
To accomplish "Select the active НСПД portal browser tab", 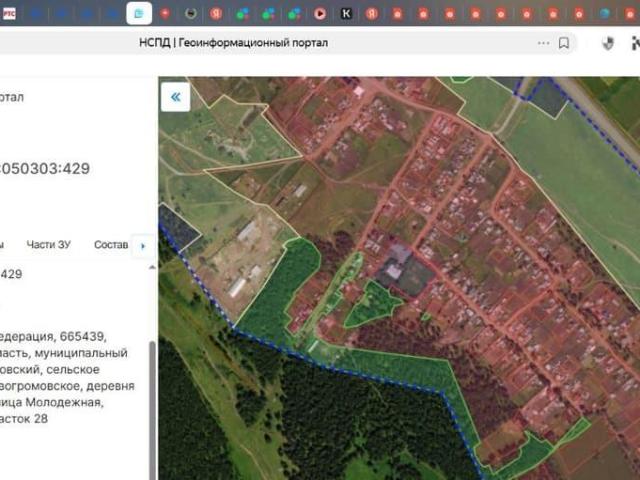I will click(x=139, y=13).
